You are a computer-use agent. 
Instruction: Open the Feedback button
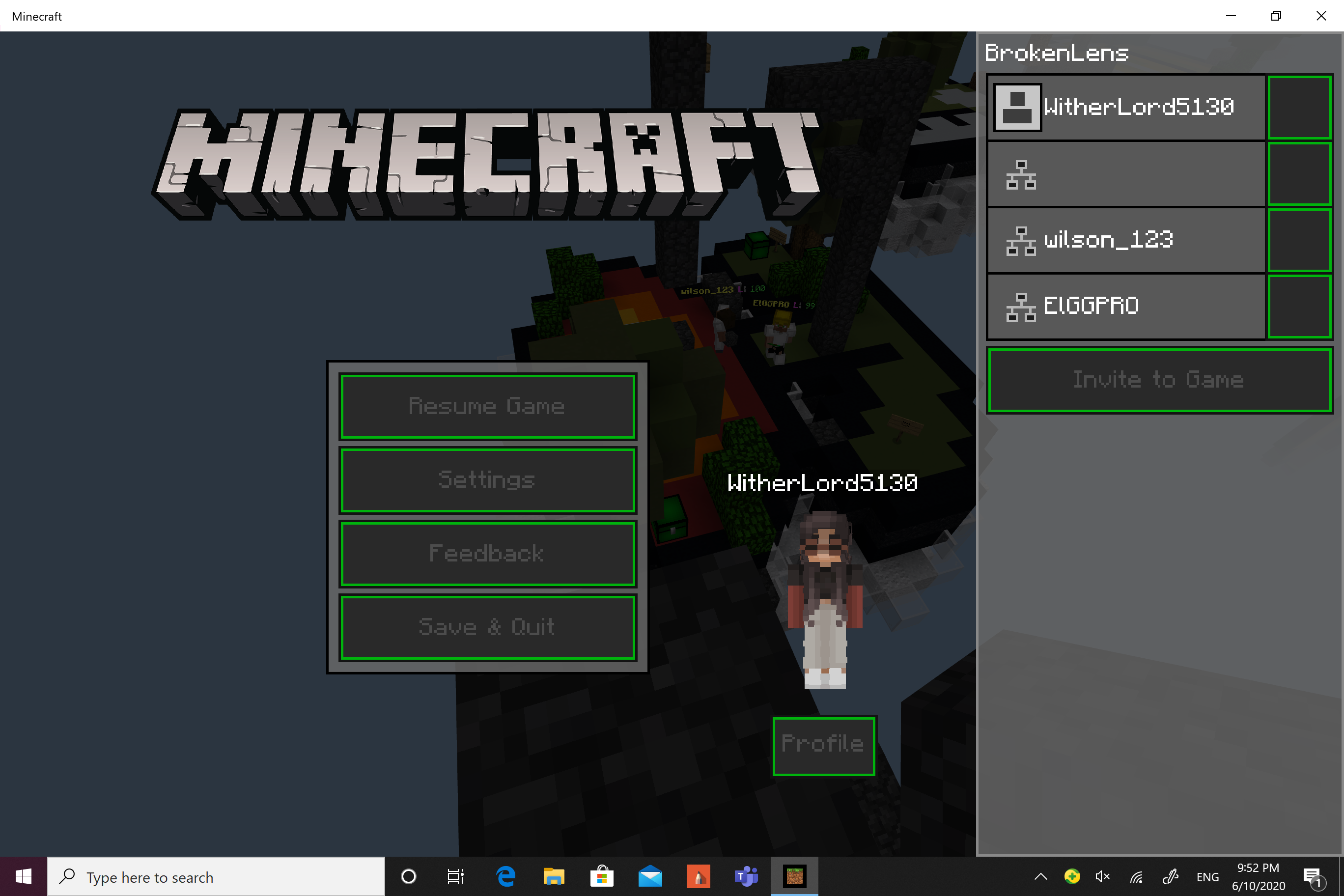(487, 554)
